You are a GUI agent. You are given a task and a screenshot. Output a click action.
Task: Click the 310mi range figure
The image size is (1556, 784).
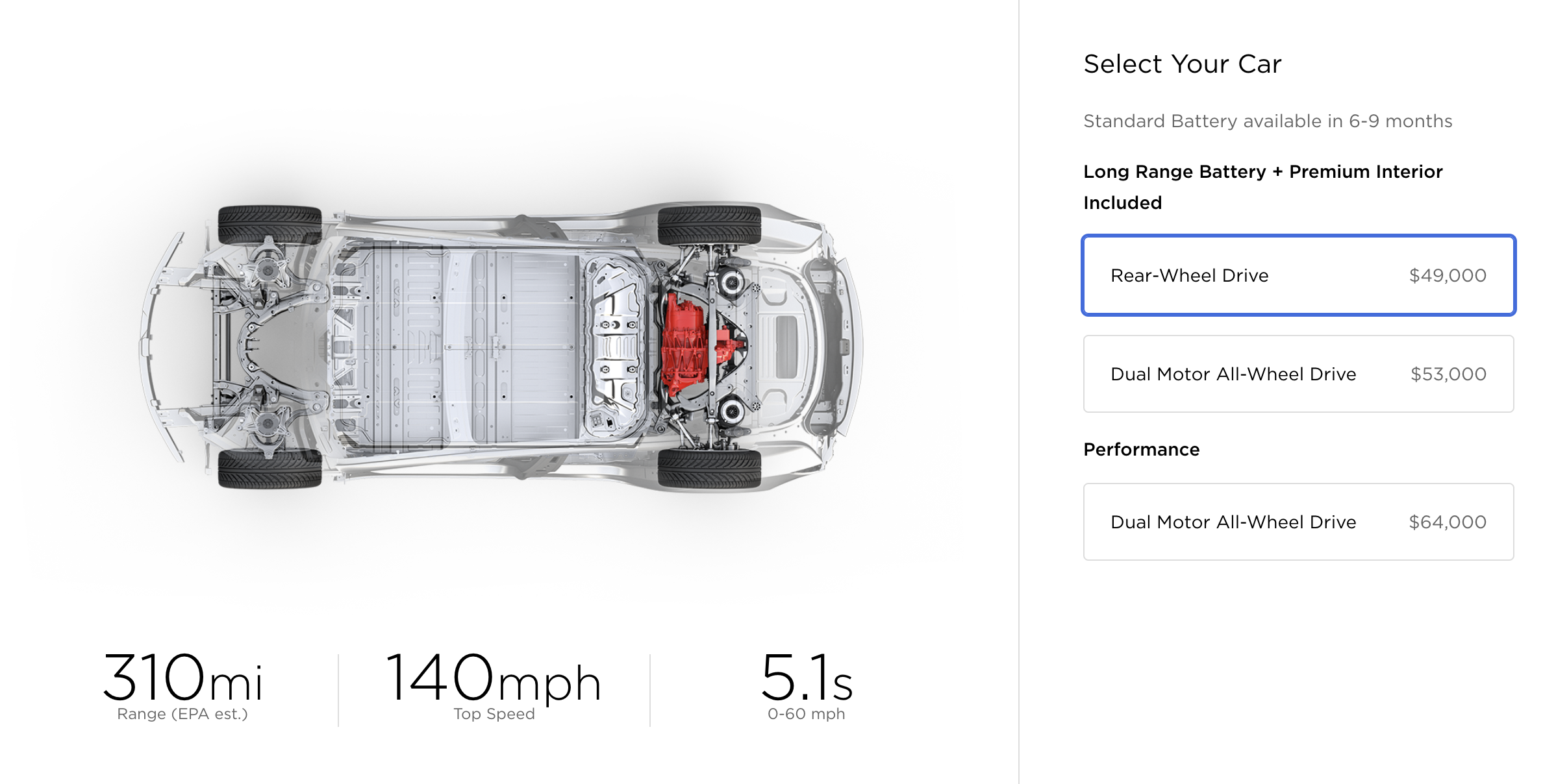point(182,678)
